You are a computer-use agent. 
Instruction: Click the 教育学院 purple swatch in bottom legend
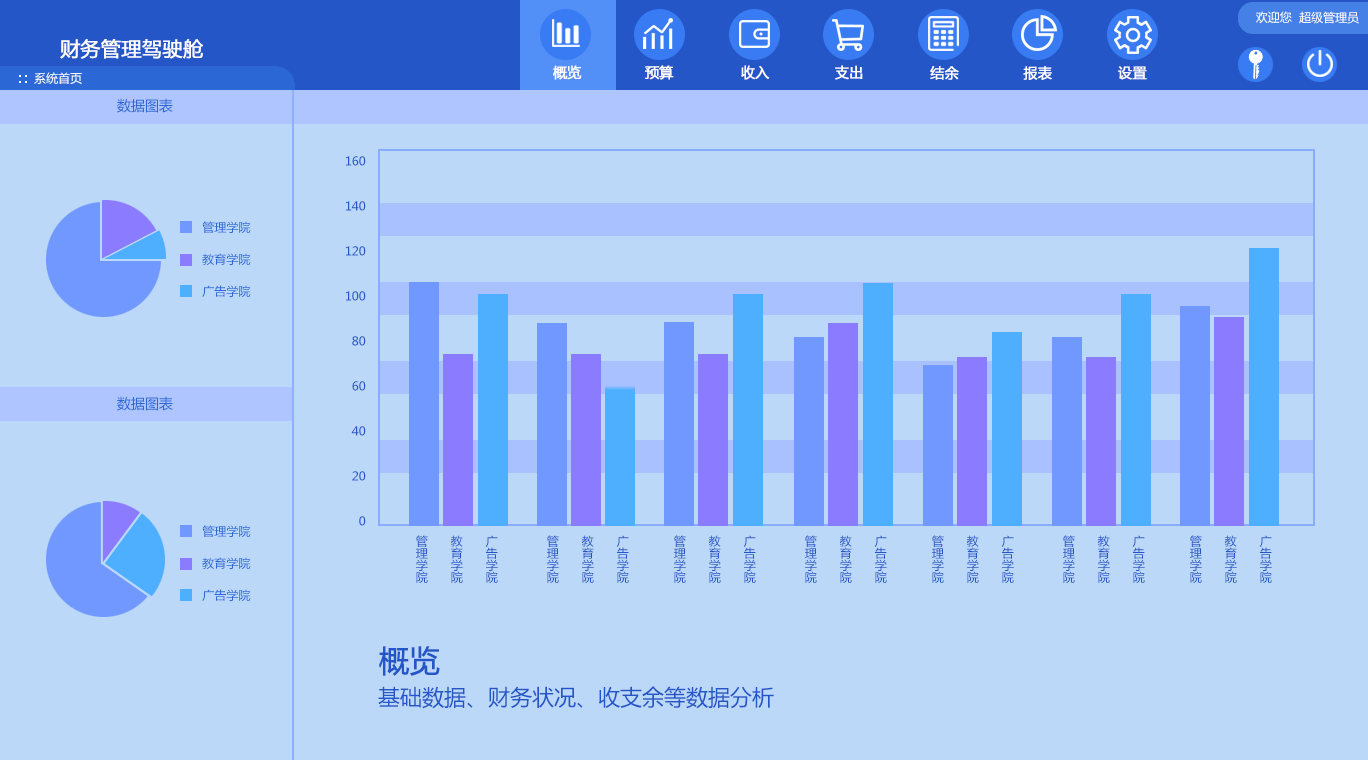tap(186, 564)
